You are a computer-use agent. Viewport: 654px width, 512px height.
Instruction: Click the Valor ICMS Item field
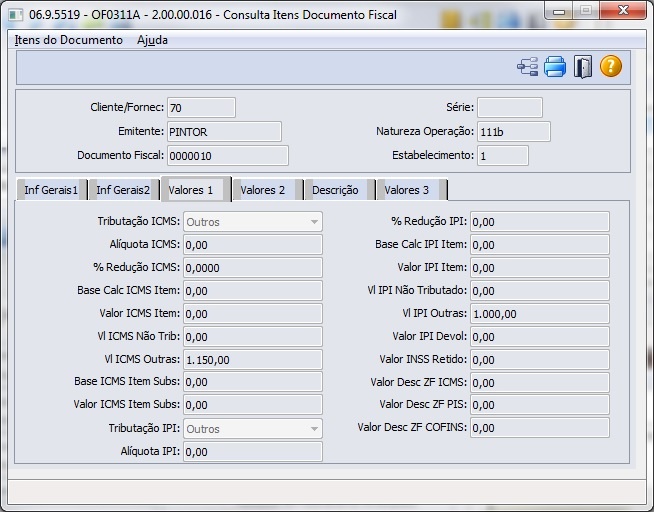click(253, 314)
